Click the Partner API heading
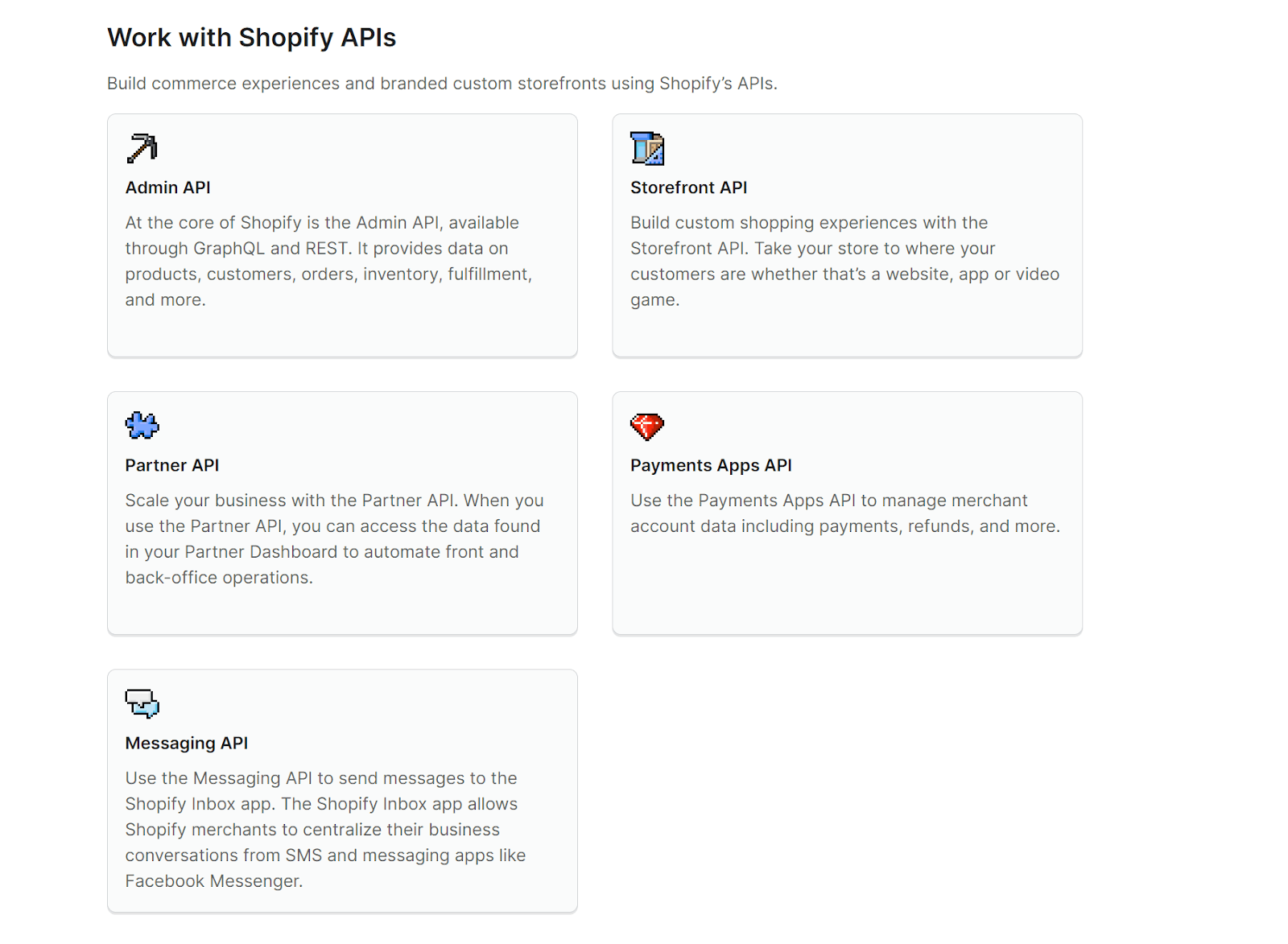Image resolution: width=1288 pixels, height=944 pixels. pyautogui.click(x=171, y=465)
